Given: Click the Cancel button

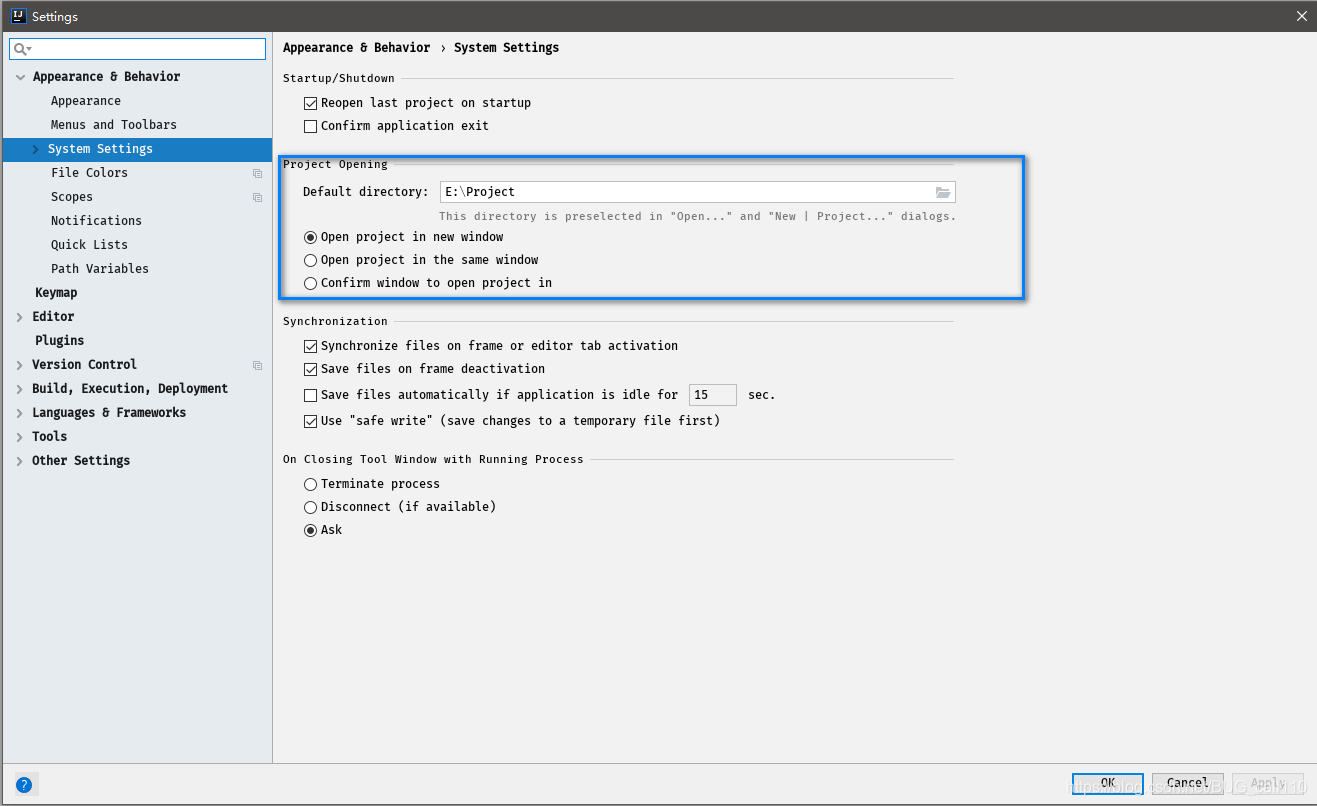Looking at the screenshot, I should 1187,783.
